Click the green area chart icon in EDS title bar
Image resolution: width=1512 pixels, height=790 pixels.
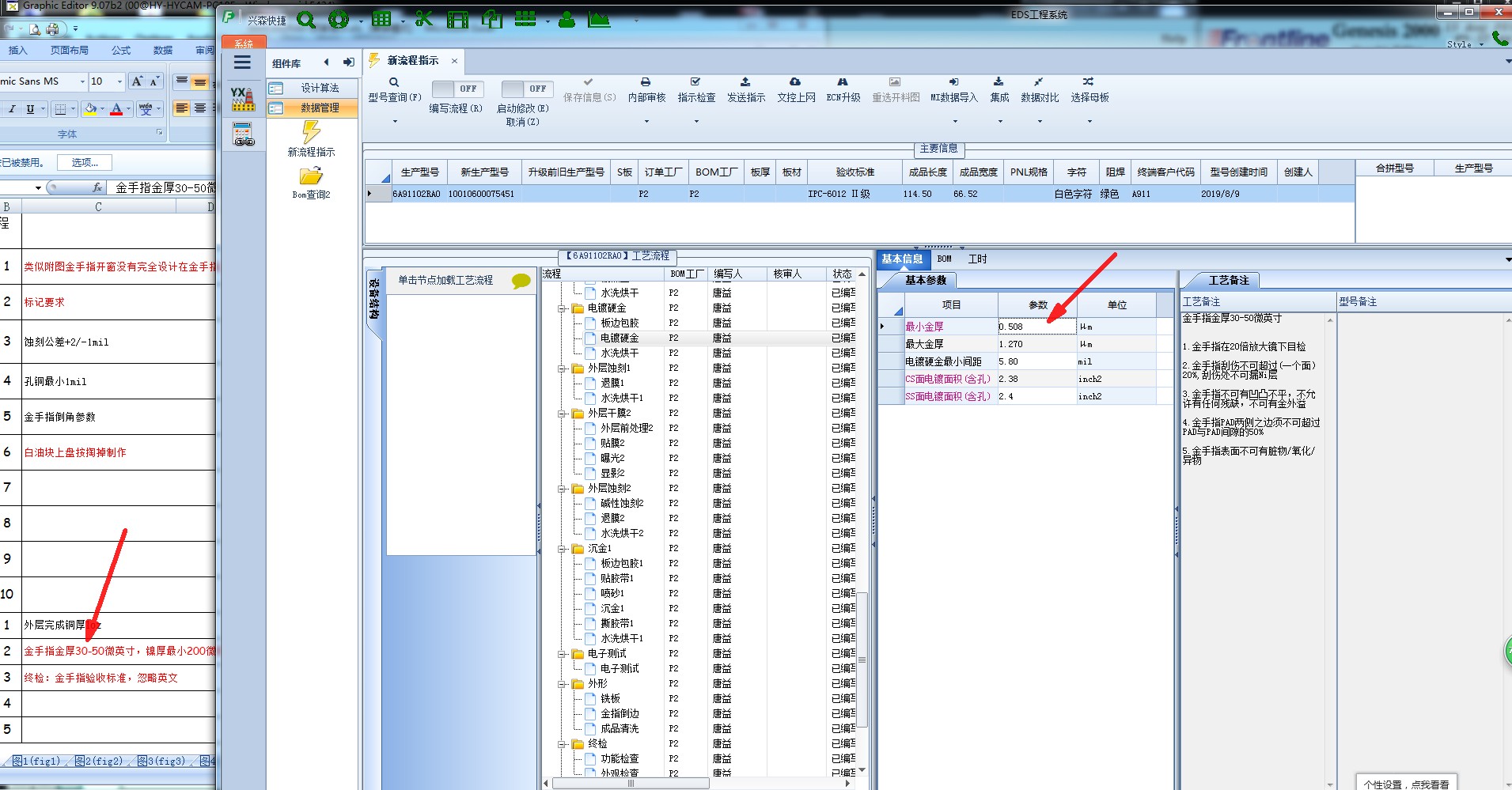(x=599, y=19)
